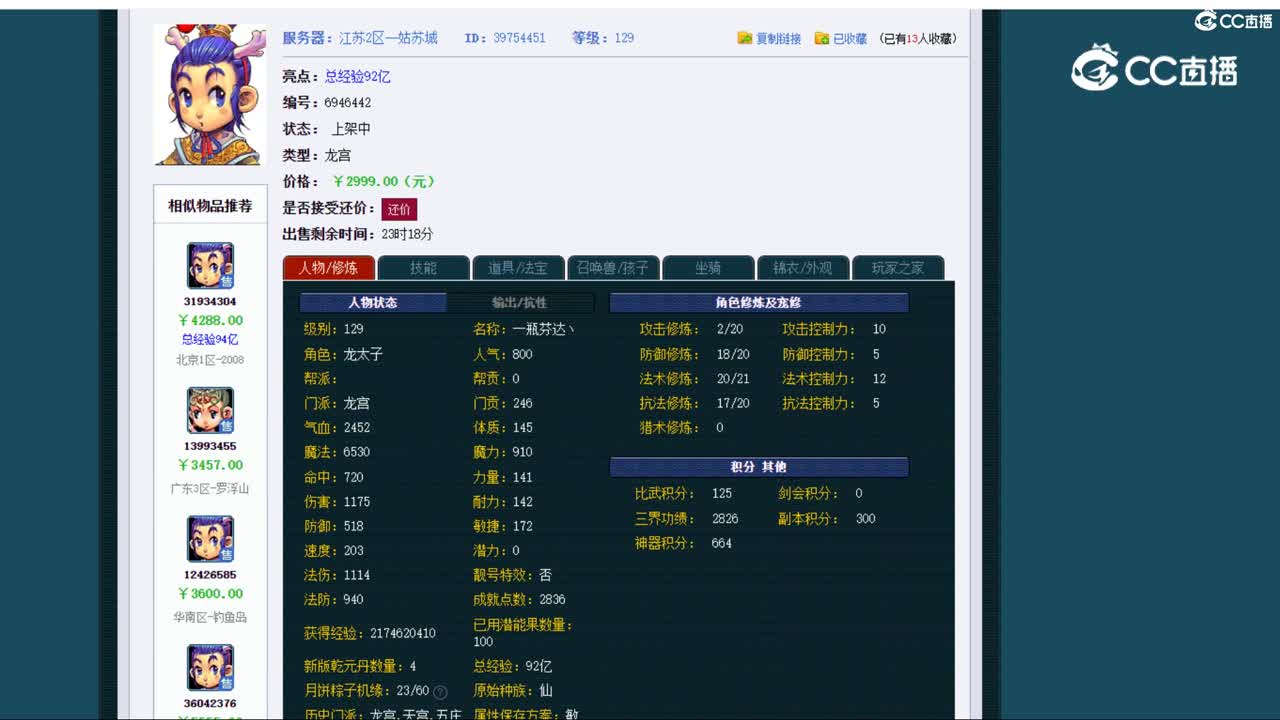Viewport: 1280px width, 720px height.
Task: Click the 已收藏 favorites folder icon
Action: [820, 37]
